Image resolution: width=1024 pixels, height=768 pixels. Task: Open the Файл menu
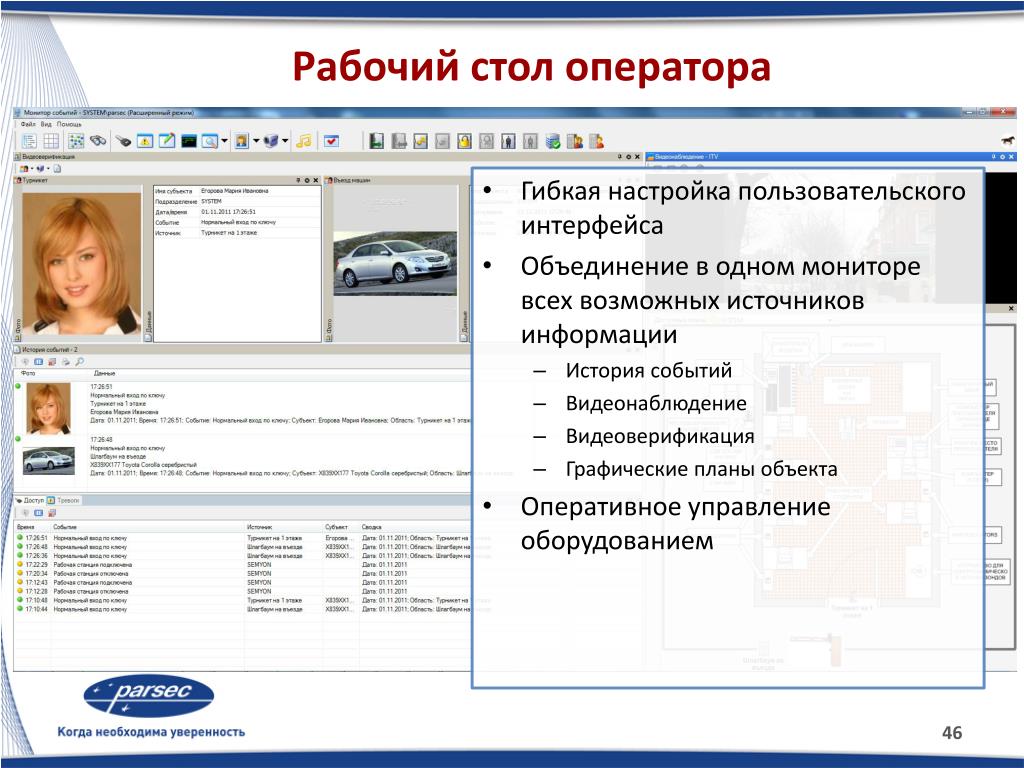coord(28,124)
